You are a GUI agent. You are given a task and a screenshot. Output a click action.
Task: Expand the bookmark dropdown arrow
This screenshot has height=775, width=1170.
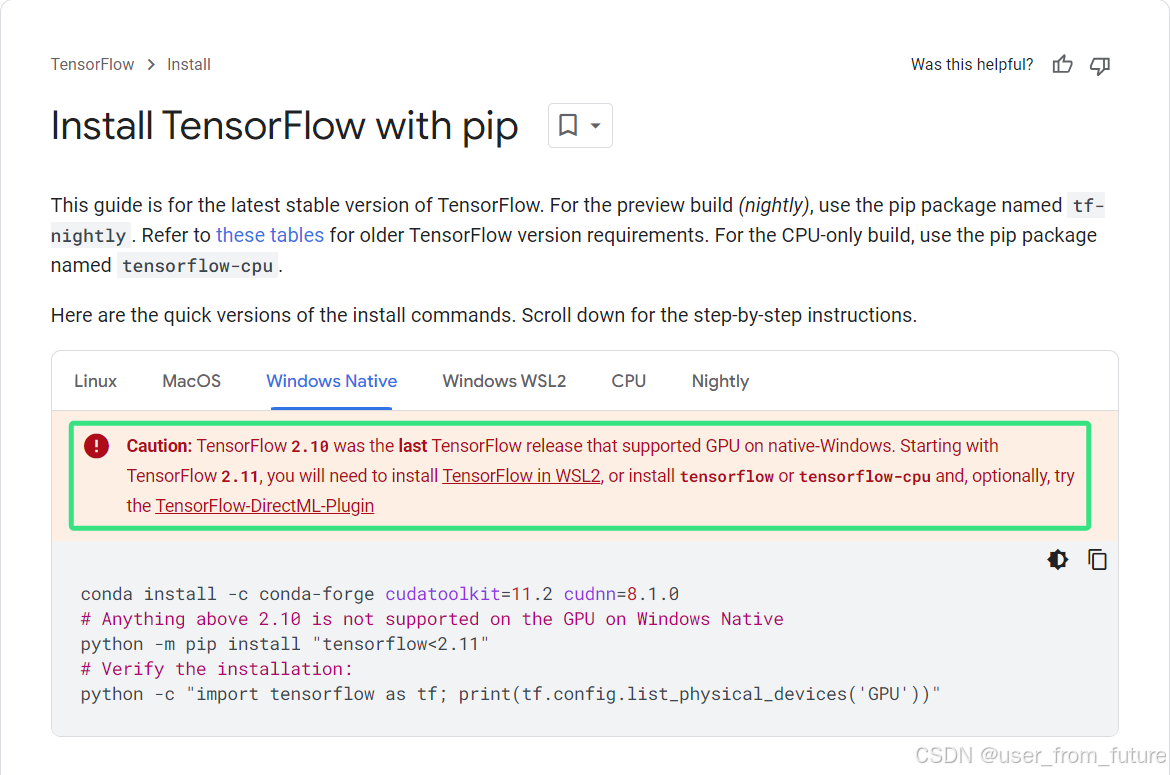[595, 125]
